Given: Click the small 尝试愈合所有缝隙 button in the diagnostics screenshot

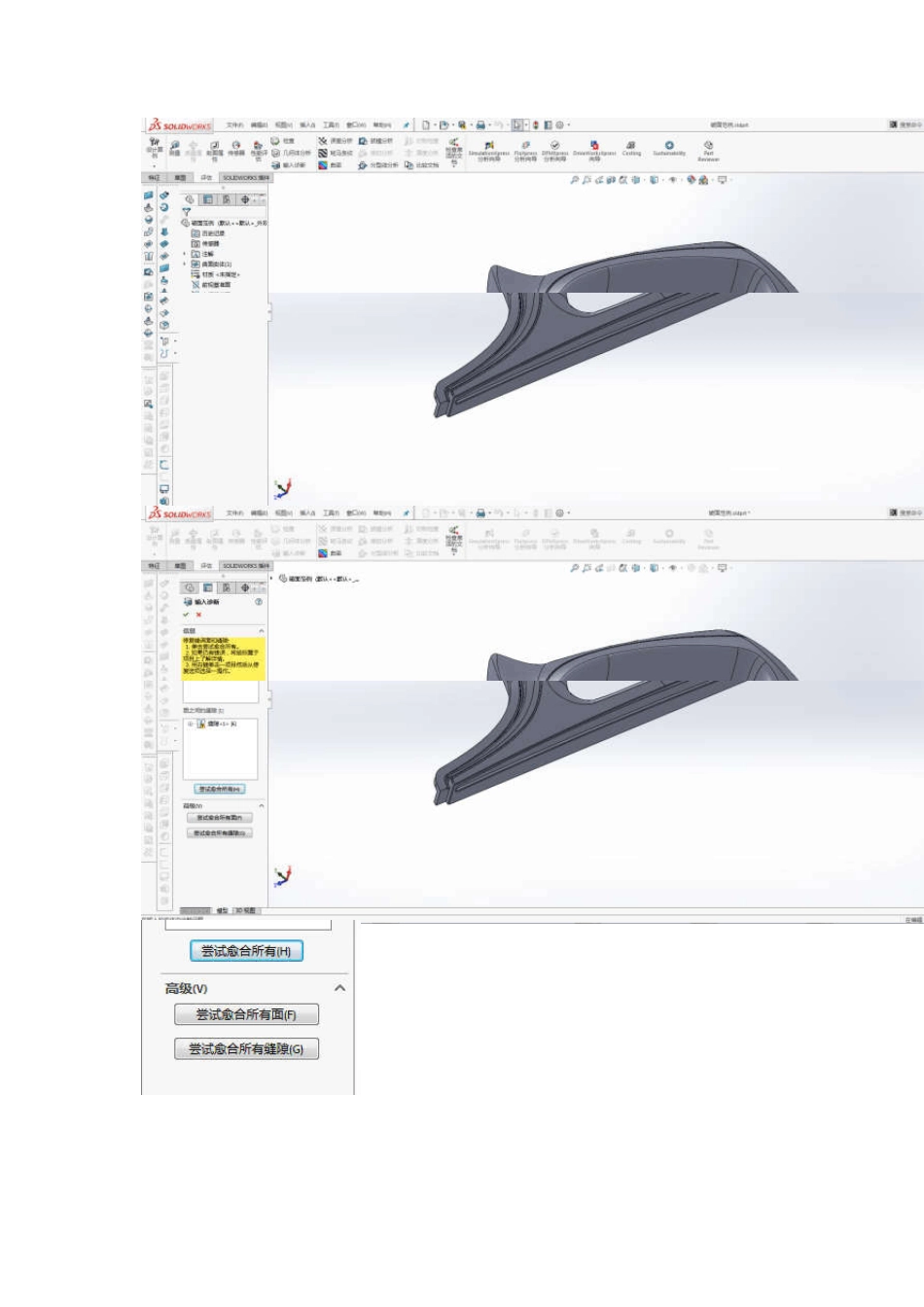Looking at the screenshot, I should click(219, 832).
